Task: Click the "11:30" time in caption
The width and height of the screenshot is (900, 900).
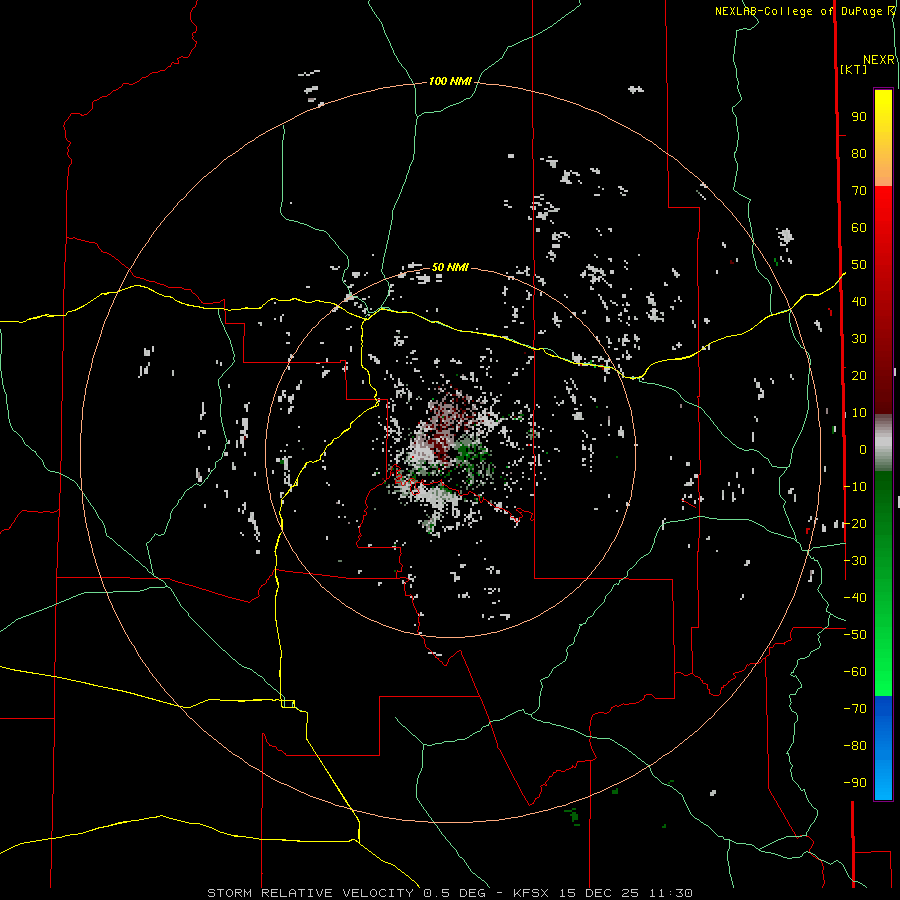Action: [670, 893]
